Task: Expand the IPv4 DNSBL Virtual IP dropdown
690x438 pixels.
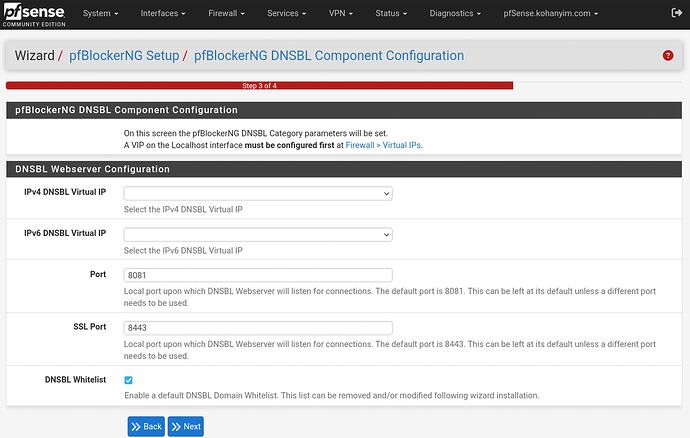Action: tap(258, 193)
